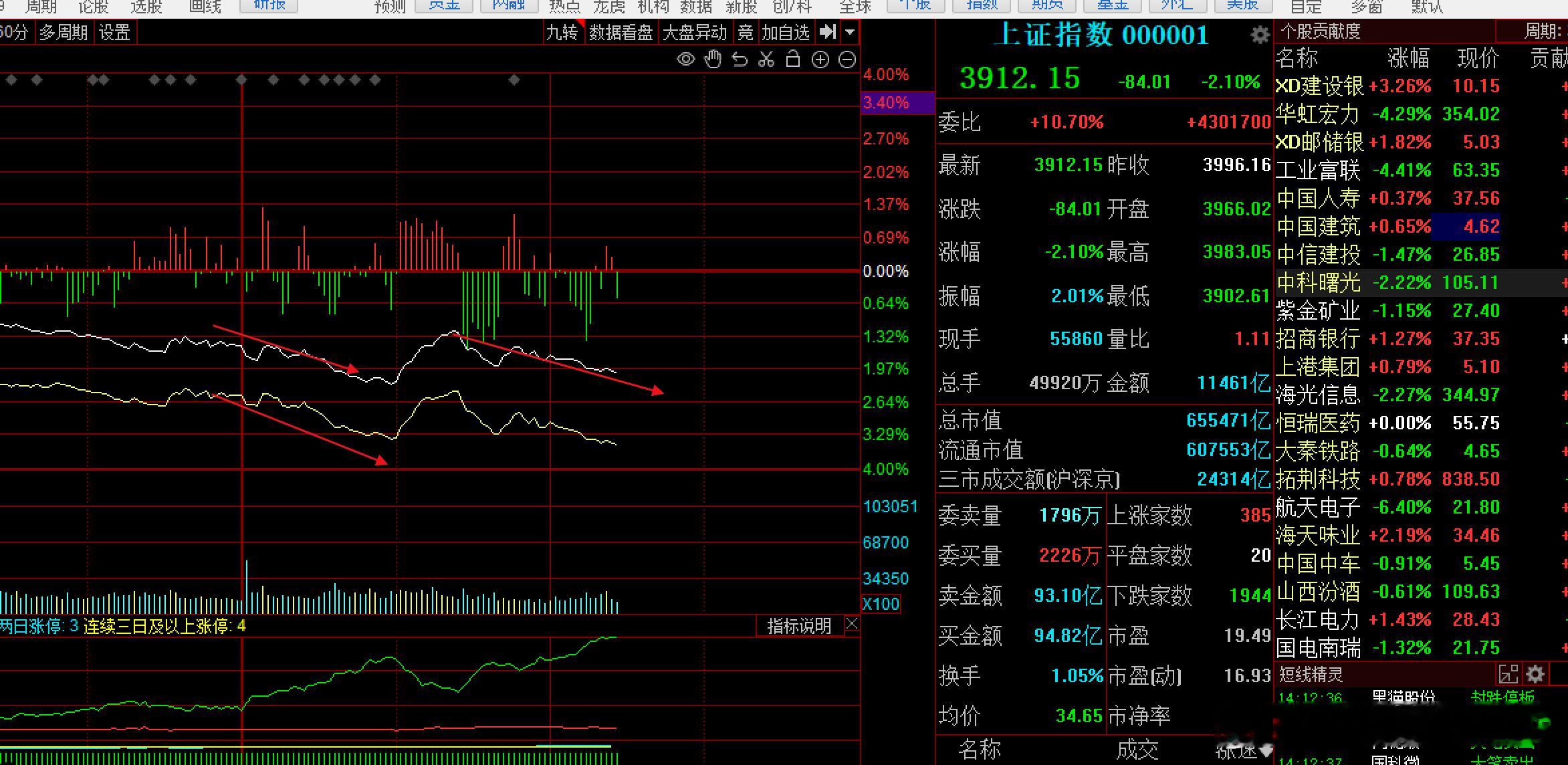Select the 恒瑞医药 stock row
The image size is (1568, 765).
tap(1421, 423)
